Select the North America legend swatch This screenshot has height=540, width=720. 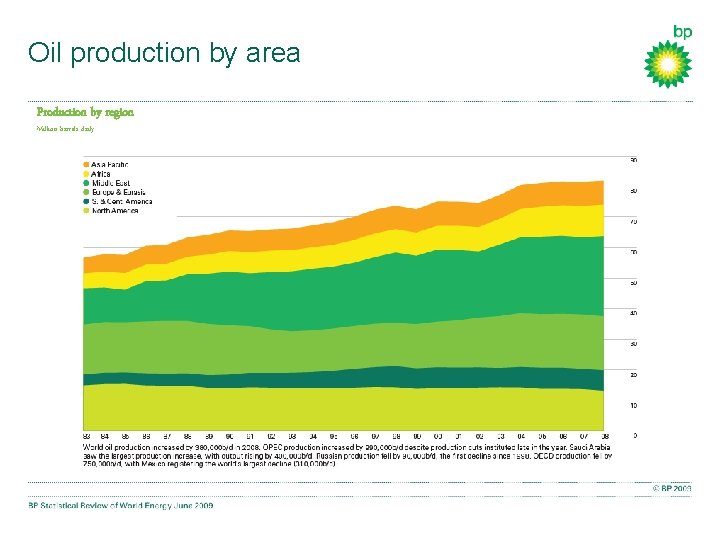(86, 211)
